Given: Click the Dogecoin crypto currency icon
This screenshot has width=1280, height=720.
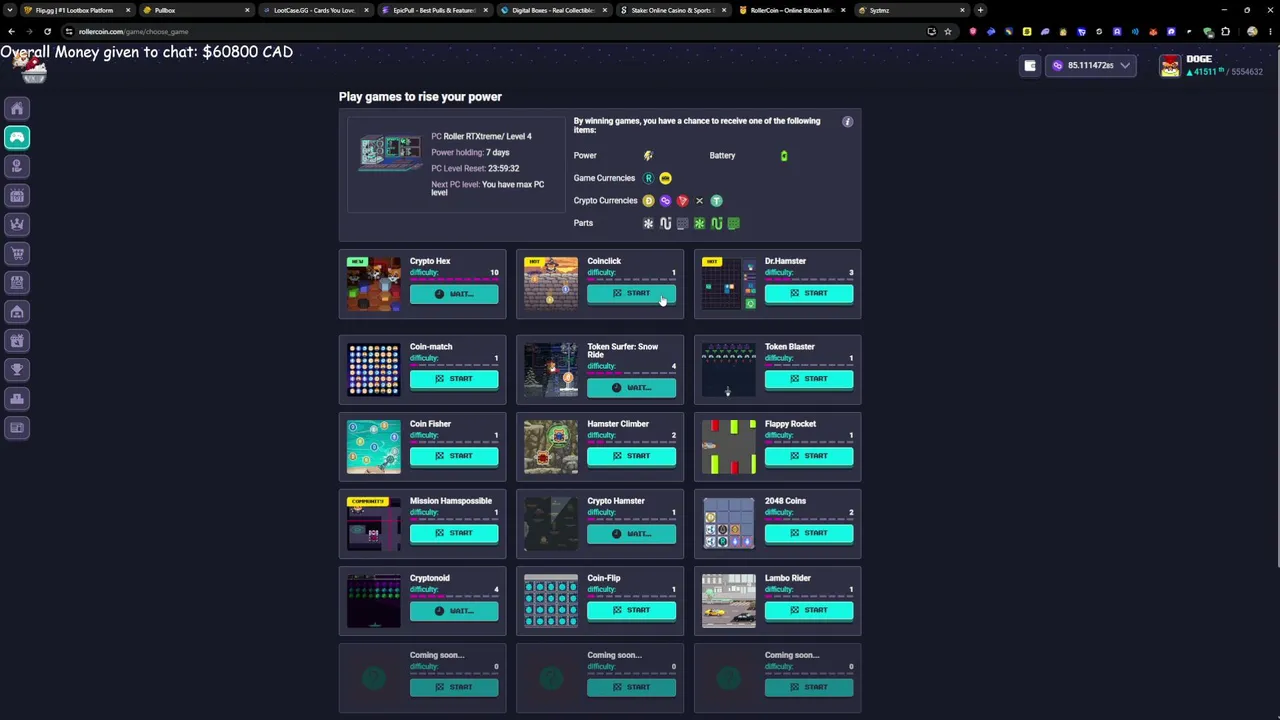Looking at the screenshot, I should click(x=648, y=201).
